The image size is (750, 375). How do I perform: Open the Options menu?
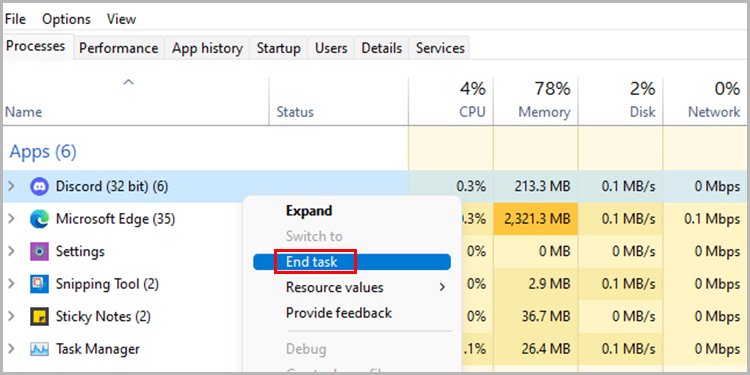[x=66, y=19]
